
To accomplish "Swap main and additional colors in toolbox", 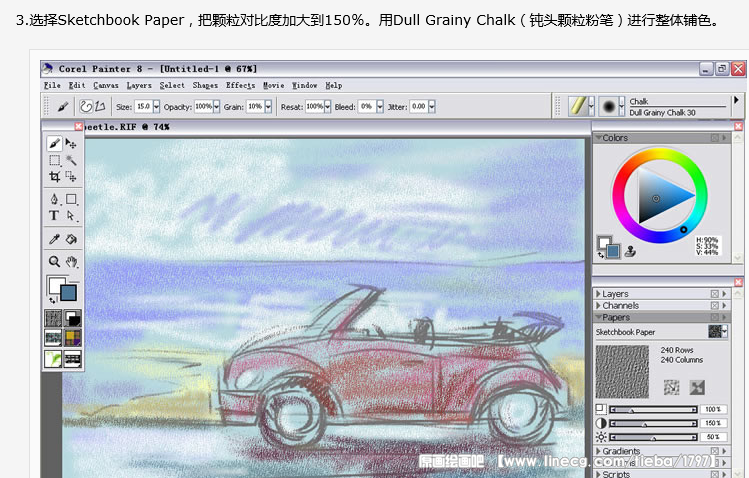I will coord(52,300).
